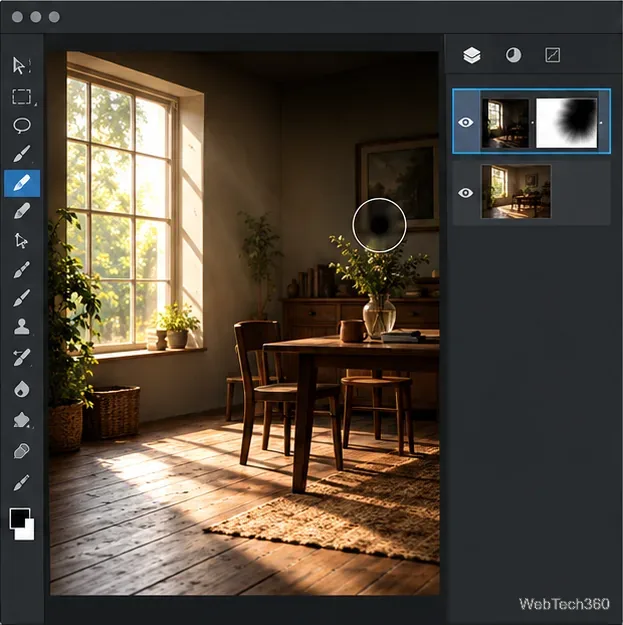Click the black foreground color swatch
Screen dimensions: 623x625
coord(18,517)
